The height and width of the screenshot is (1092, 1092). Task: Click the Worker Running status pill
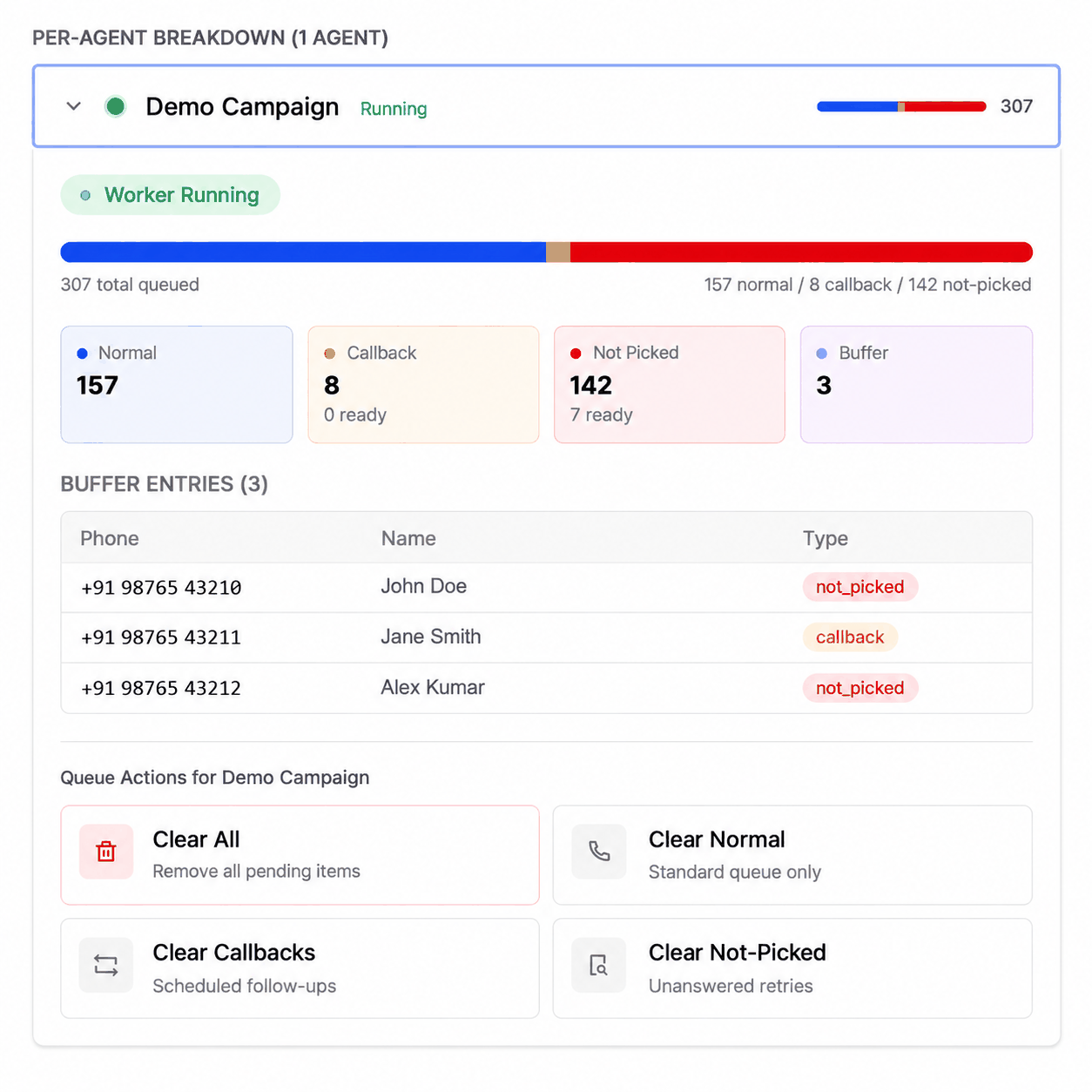point(171,195)
